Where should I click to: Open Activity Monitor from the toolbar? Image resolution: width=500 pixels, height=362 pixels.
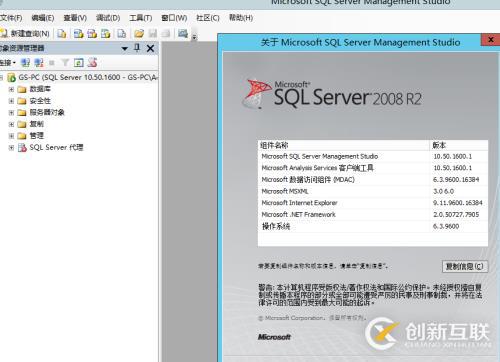pyautogui.click(x=183, y=33)
